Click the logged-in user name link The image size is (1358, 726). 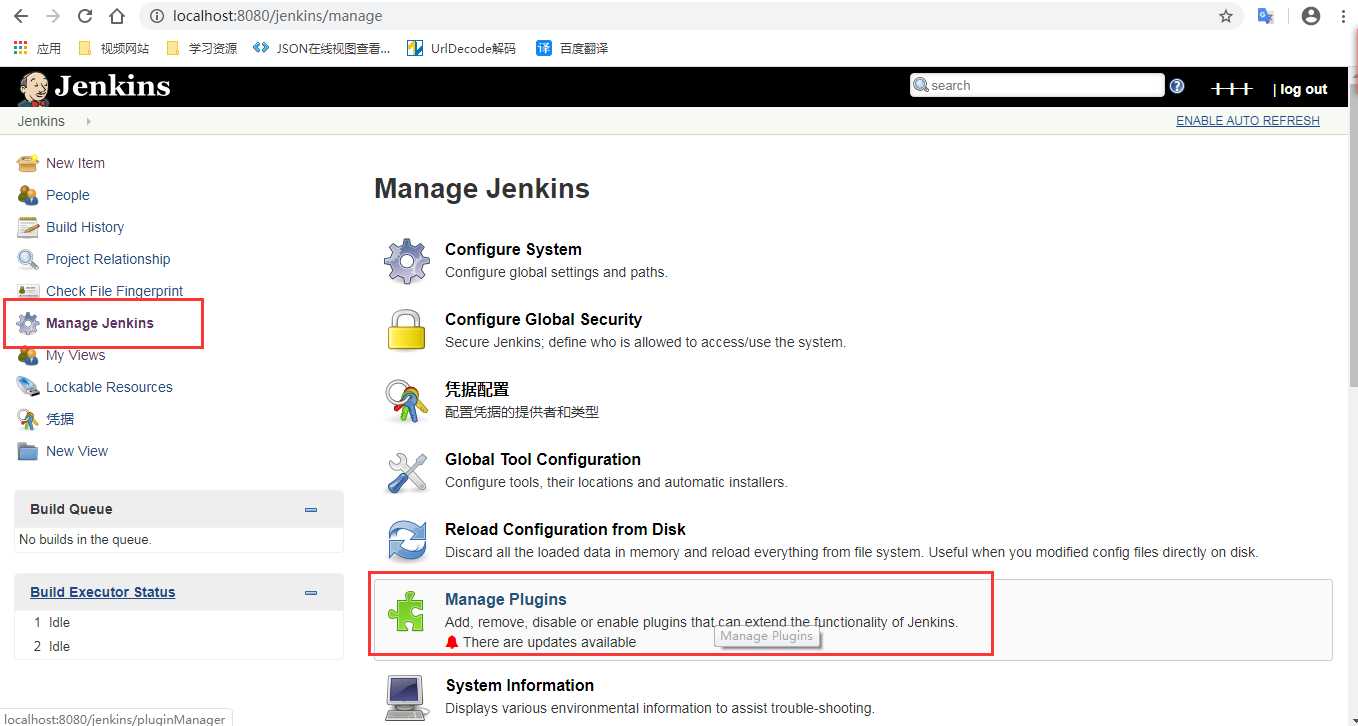click(x=1231, y=89)
